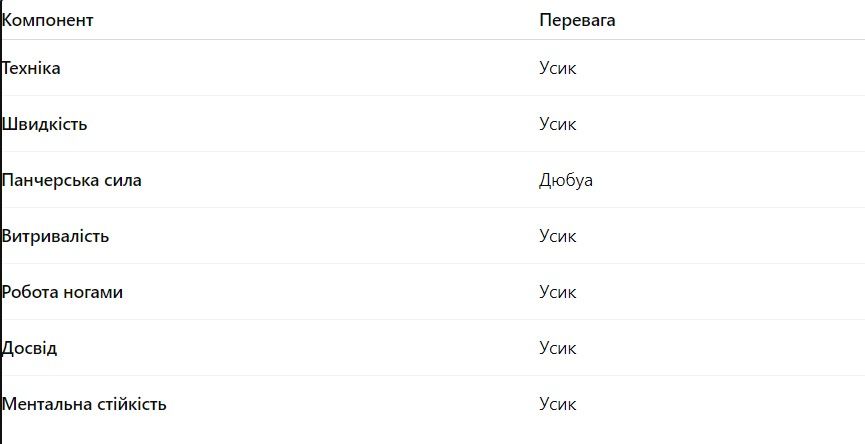Click 'Усик' in the Робота ногами row
The height and width of the screenshot is (444, 865).
(x=557, y=292)
